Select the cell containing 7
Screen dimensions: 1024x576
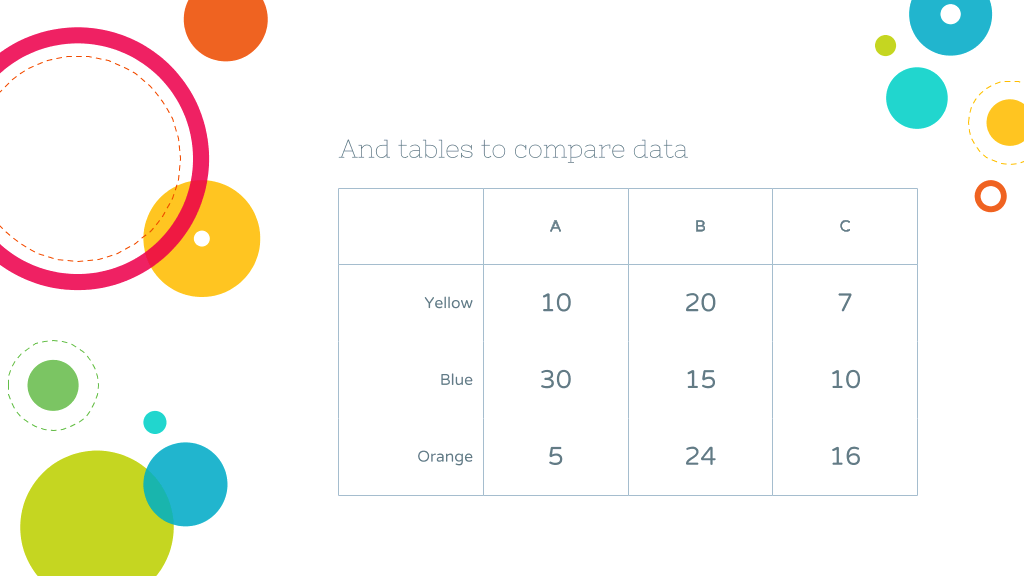click(x=845, y=303)
